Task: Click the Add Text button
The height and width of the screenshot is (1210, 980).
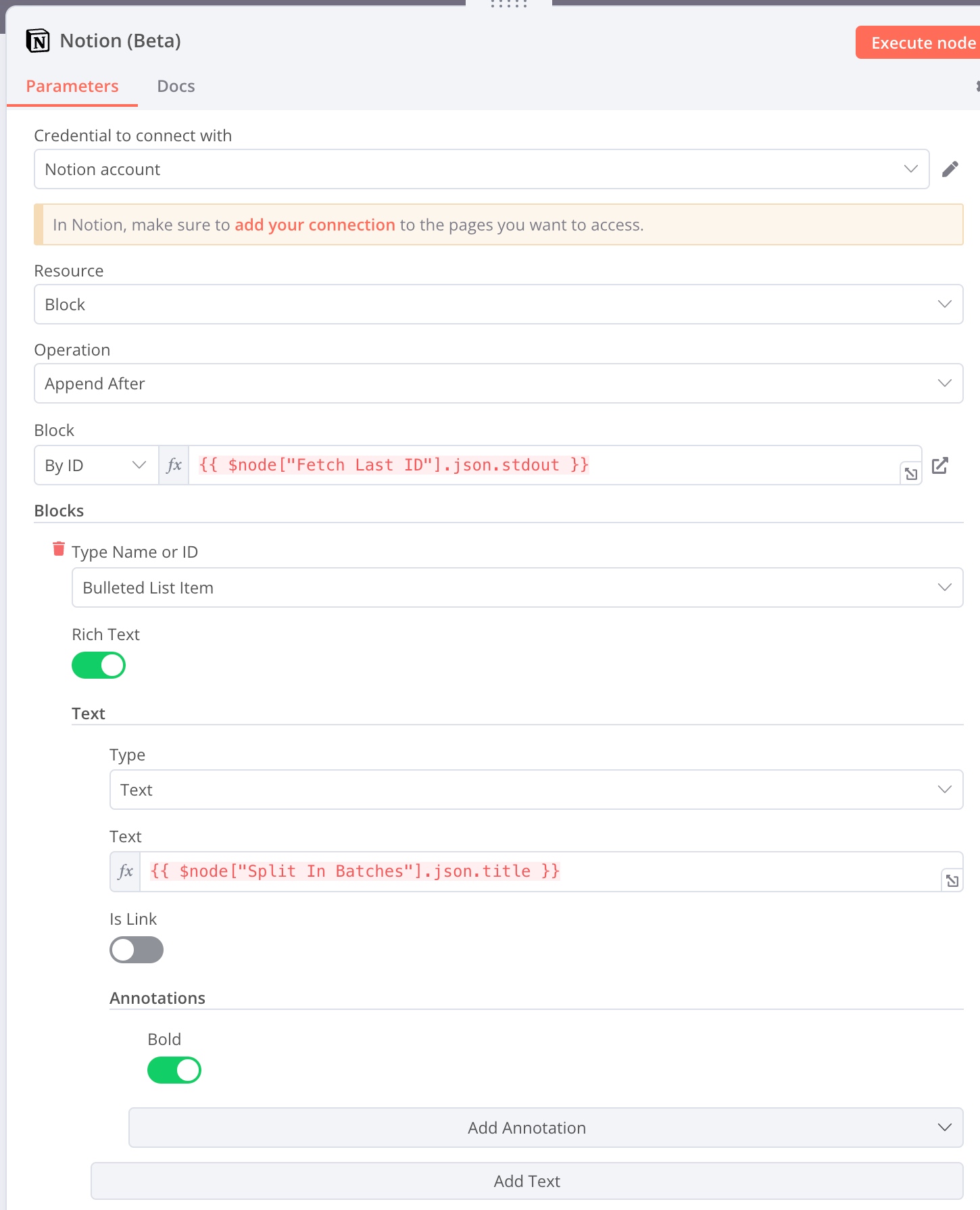Action: pyautogui.click(x=526, y=1181)
